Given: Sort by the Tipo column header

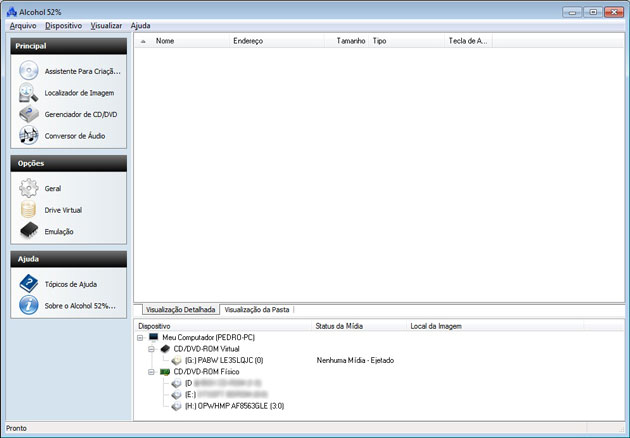Looking at the screenshot, I should 407,41.
